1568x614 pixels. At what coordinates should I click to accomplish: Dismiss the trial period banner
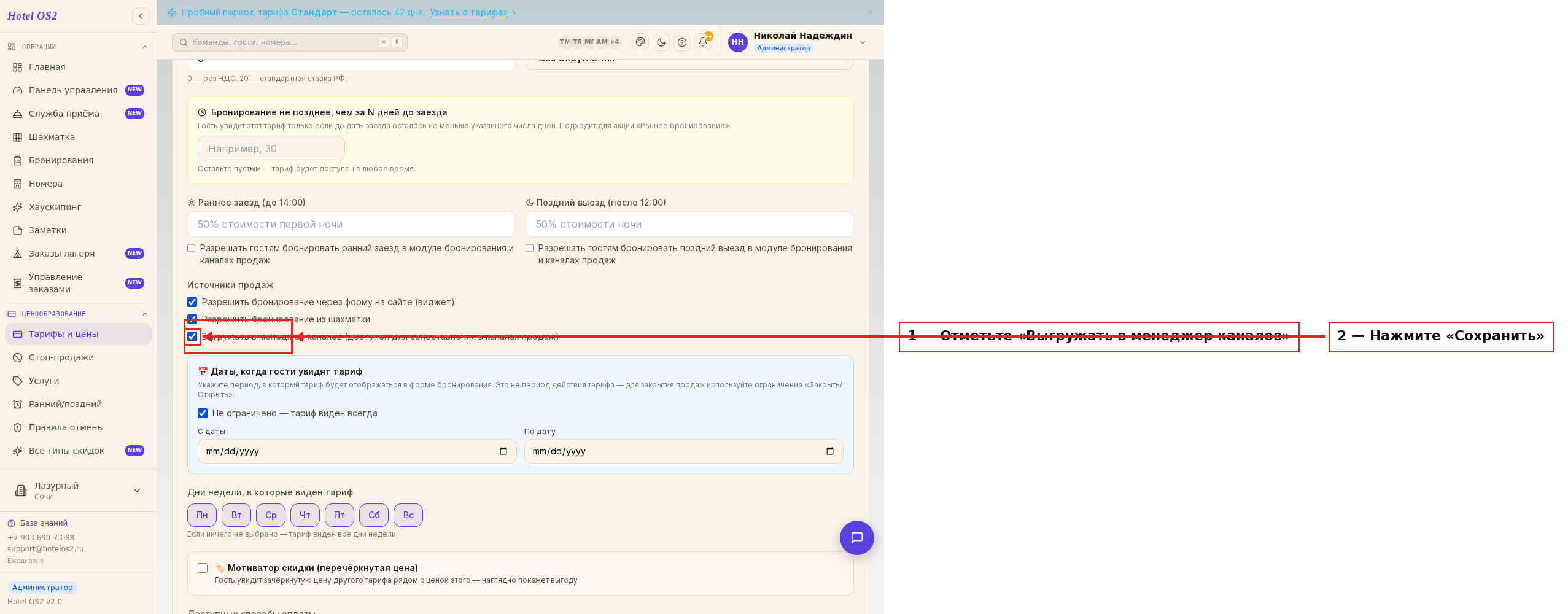pos(870,12)
